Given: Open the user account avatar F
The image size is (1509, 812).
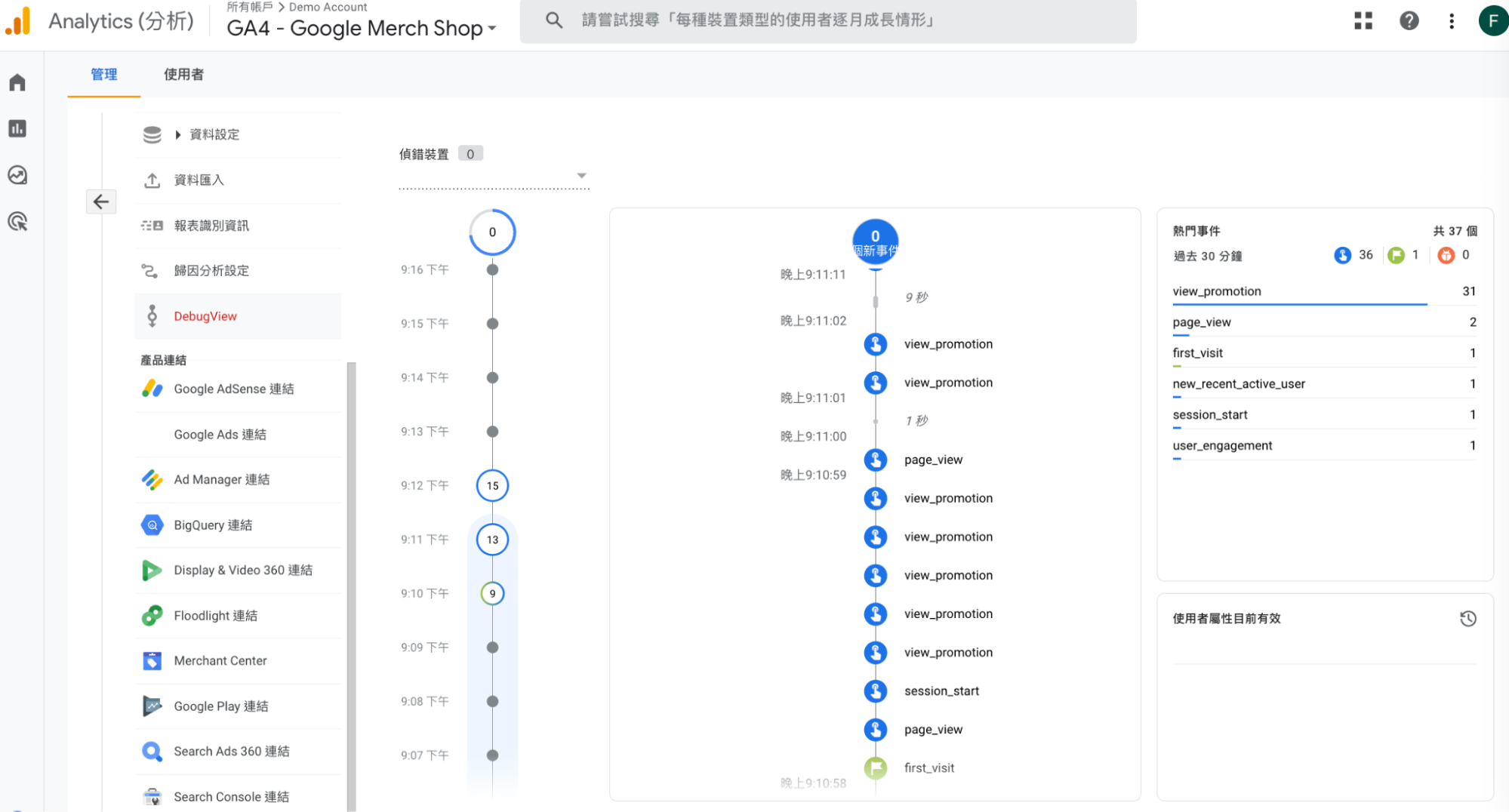Looking at the screenshot, I should 1492,20.
